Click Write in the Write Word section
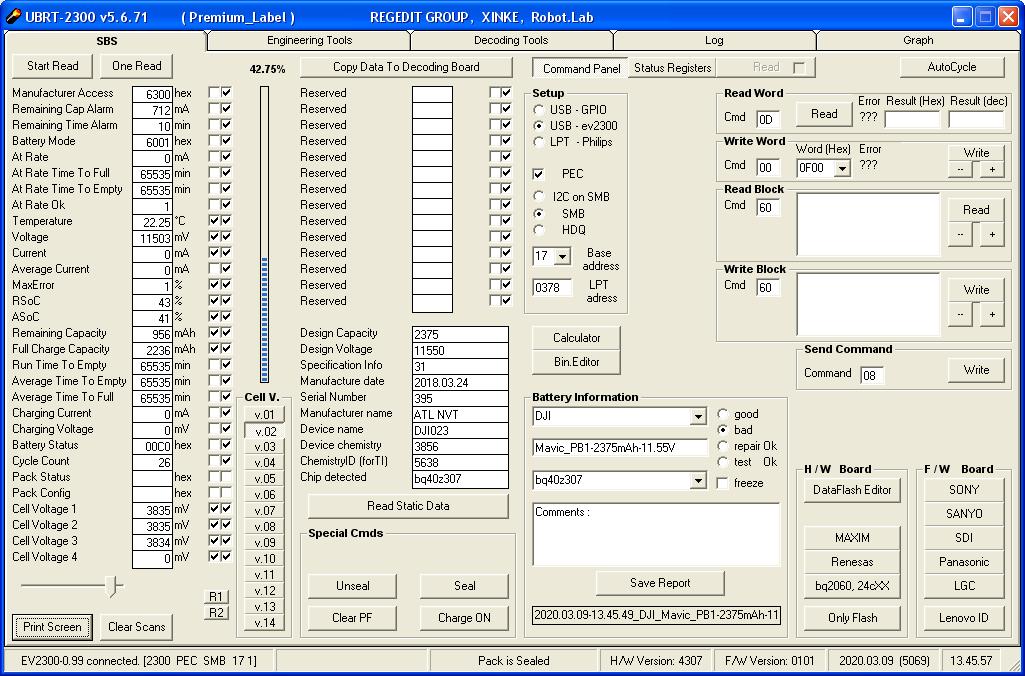Screen dimensions: 1025x676 tap(976, 153)
